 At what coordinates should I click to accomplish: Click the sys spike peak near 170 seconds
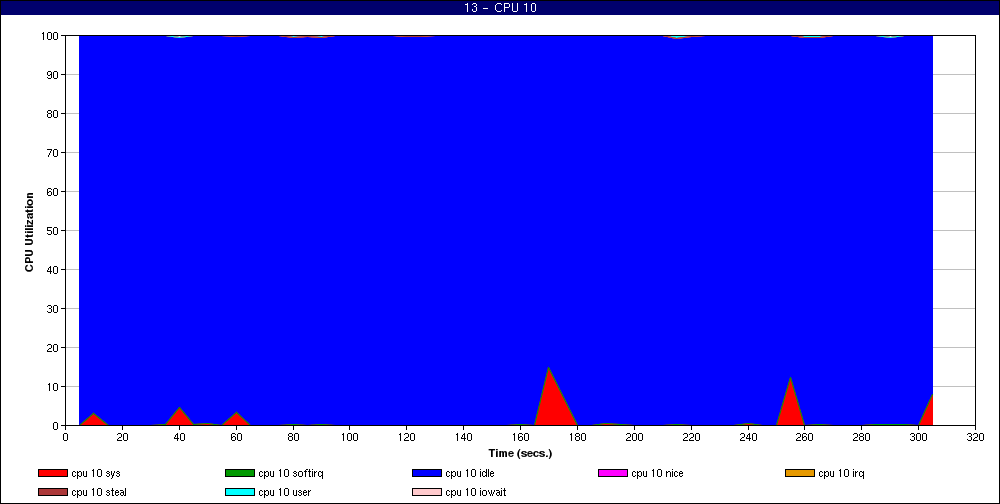(x=548, y=369)
